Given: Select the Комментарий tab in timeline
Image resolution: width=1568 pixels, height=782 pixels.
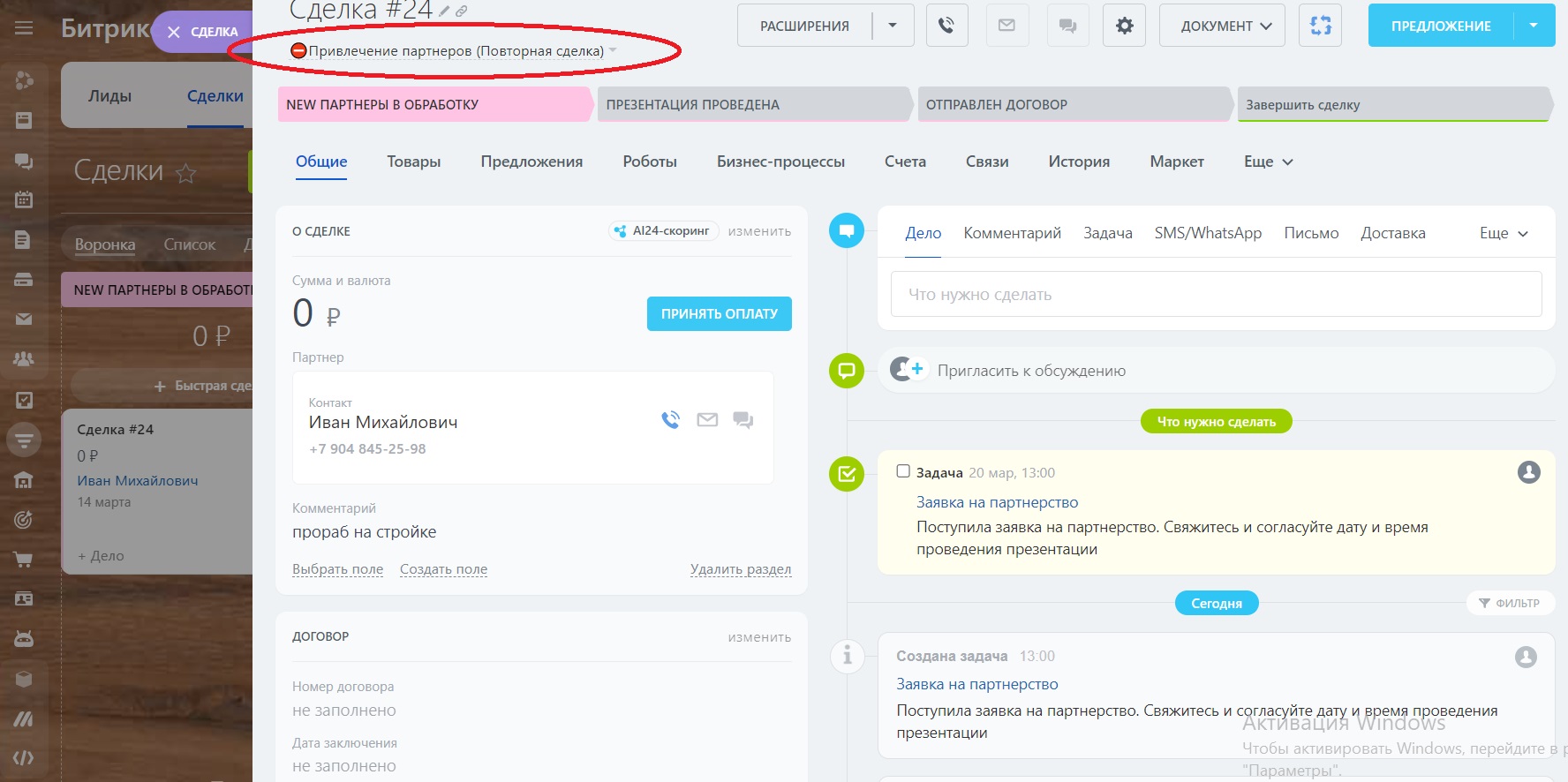Looking at the screenshot, I should pos(1012,233).
